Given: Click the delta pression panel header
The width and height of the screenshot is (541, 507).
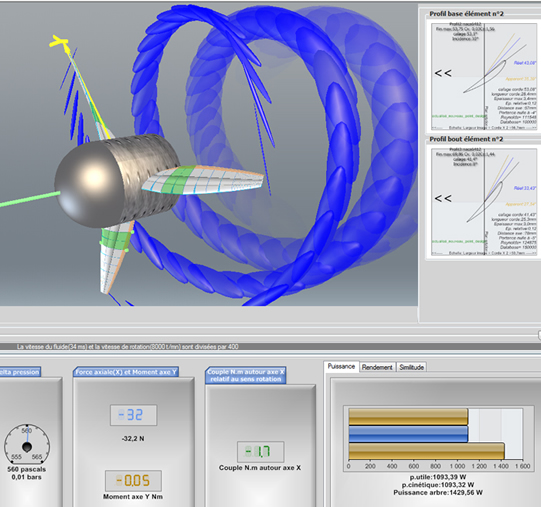Looking at the screenshot, I should (x=20, y=372).
